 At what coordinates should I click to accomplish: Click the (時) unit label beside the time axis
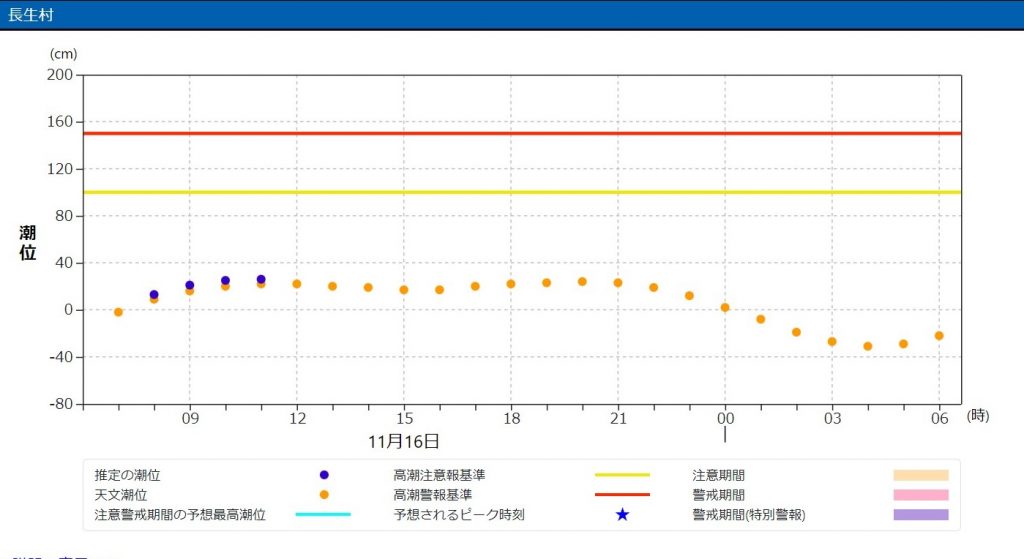point(978,415)
